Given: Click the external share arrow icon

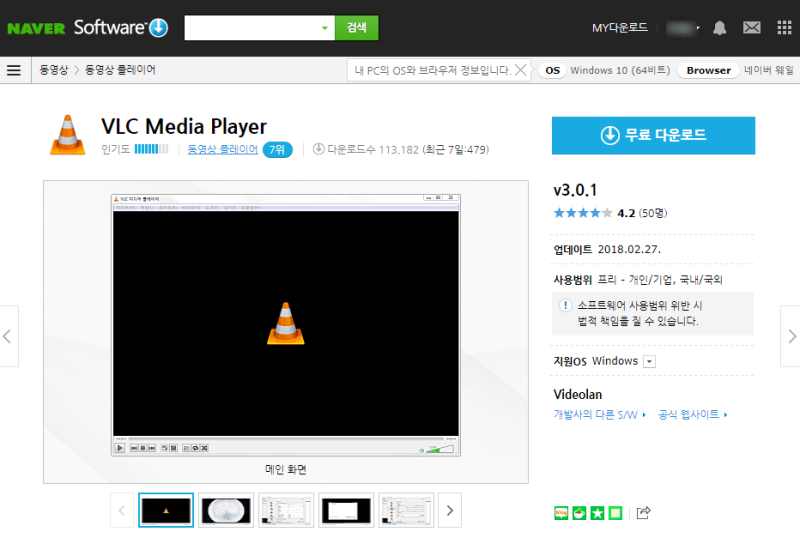Looking at the screenshot, I should [644, 512].
